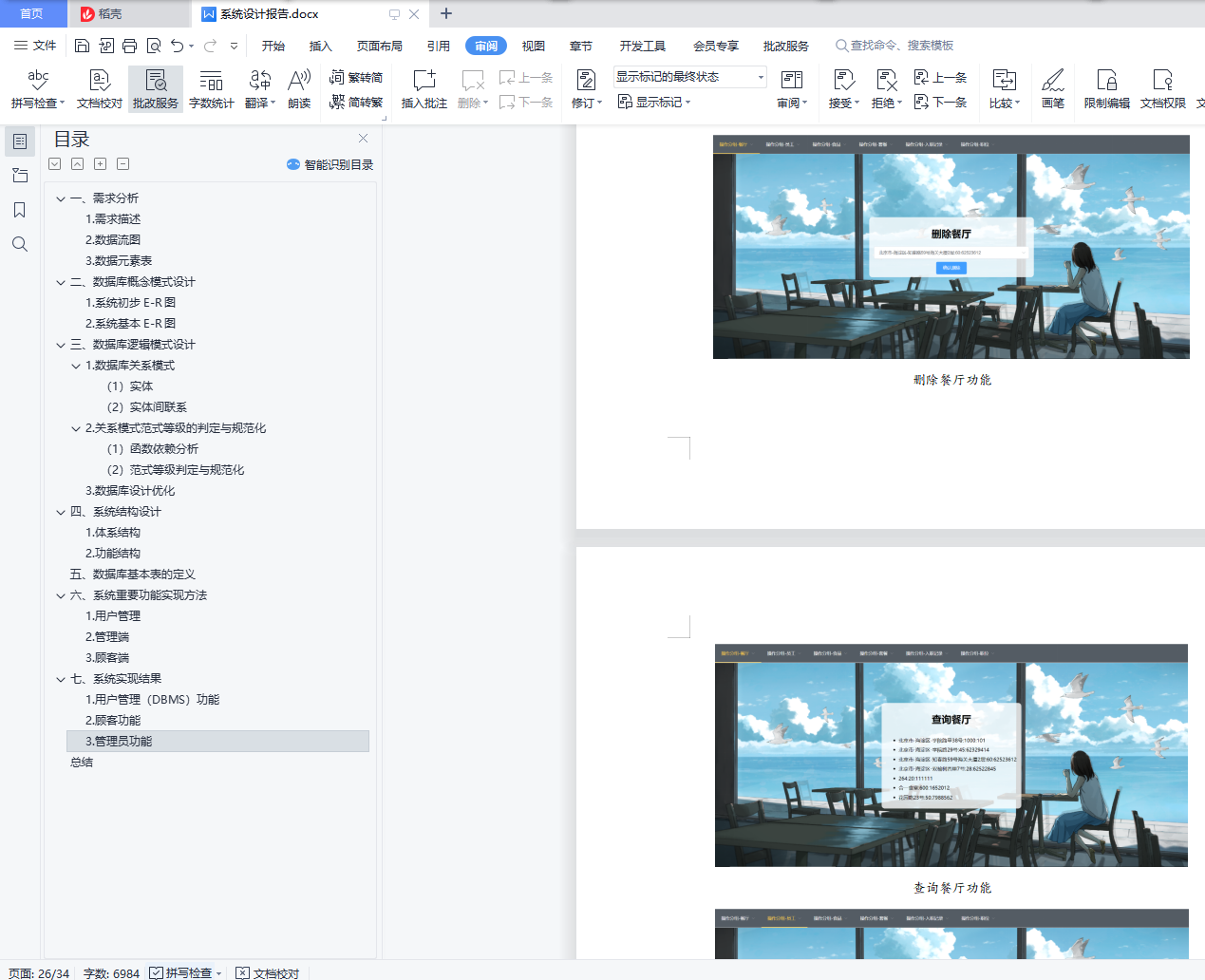Switch to the outline/目录 sidebar panel icon
This screenshot has height=980, width=1205.
click(x=19, y=141)
